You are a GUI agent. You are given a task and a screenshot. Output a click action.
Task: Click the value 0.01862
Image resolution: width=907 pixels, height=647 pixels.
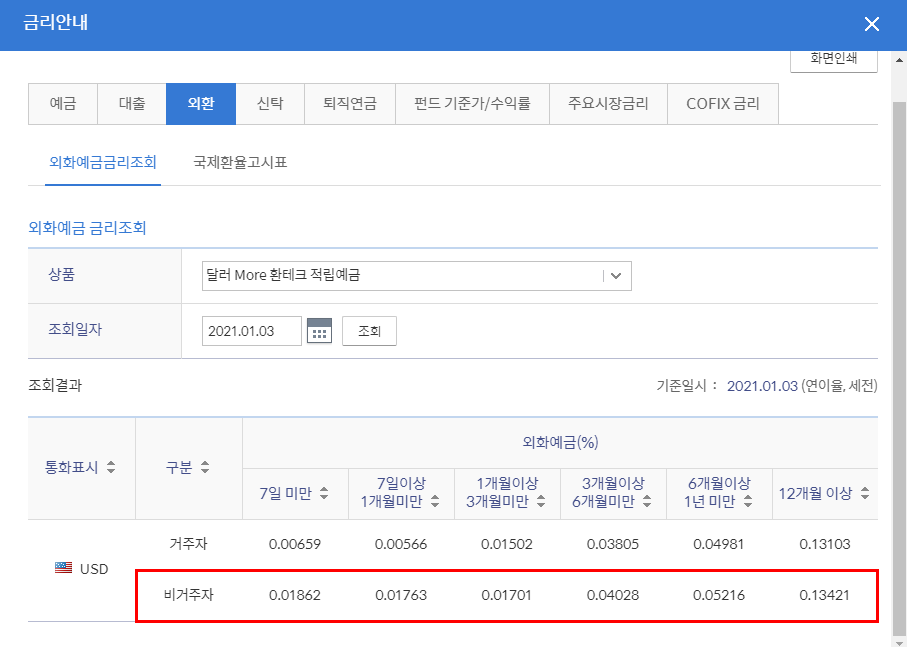(295, 595)
